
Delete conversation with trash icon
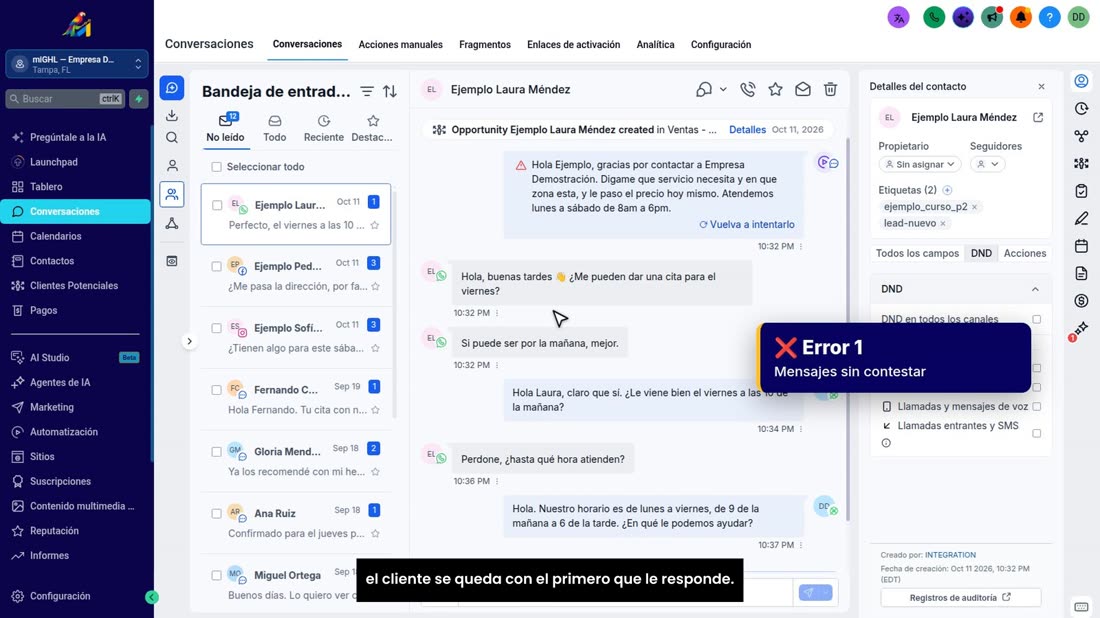tap(831, 89)
